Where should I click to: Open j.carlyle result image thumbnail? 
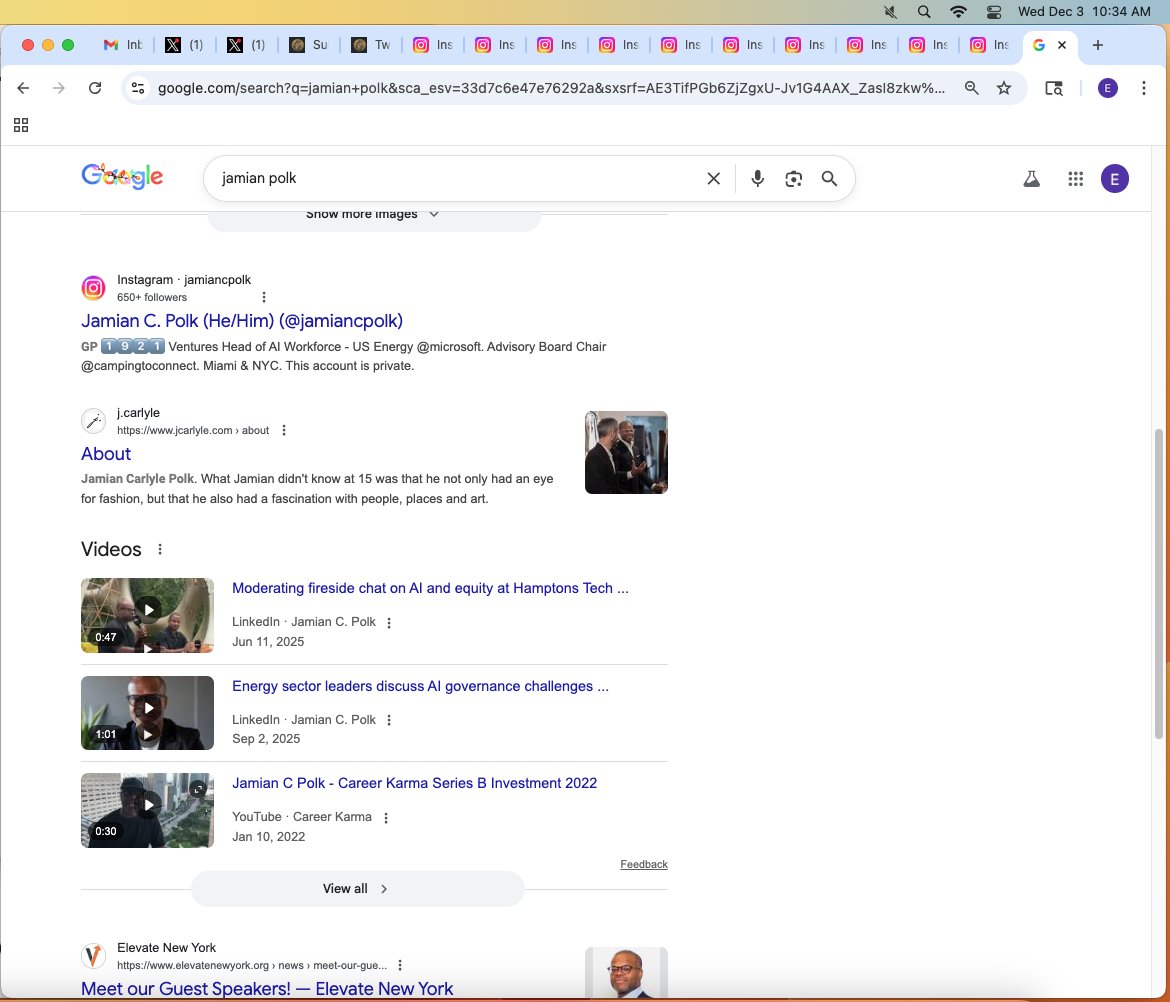[x=626, y=452]
